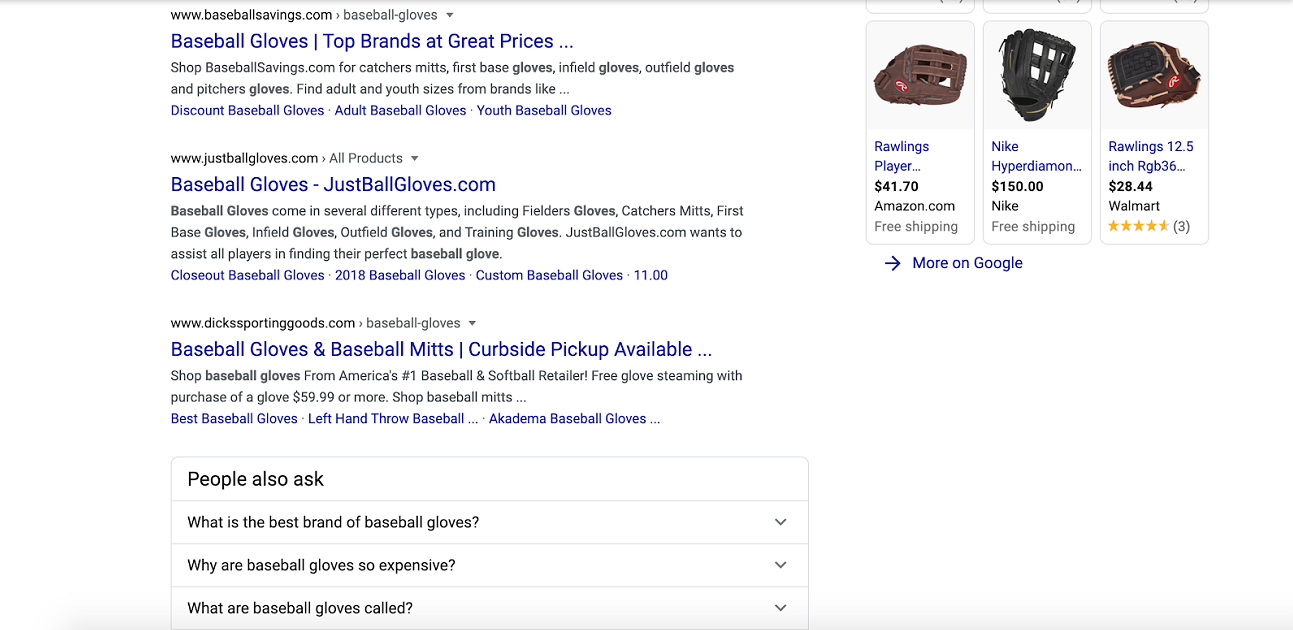Click the Nike Hyperdiamond product title link
The height and width of the screenshot is (630, 1293).
1036,156
